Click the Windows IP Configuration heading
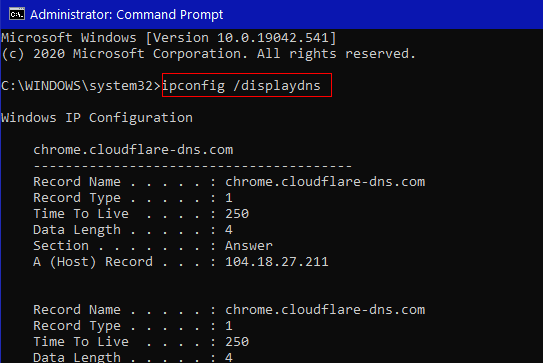The height and width of the screenshot is (363, 543). pos(97,118)
